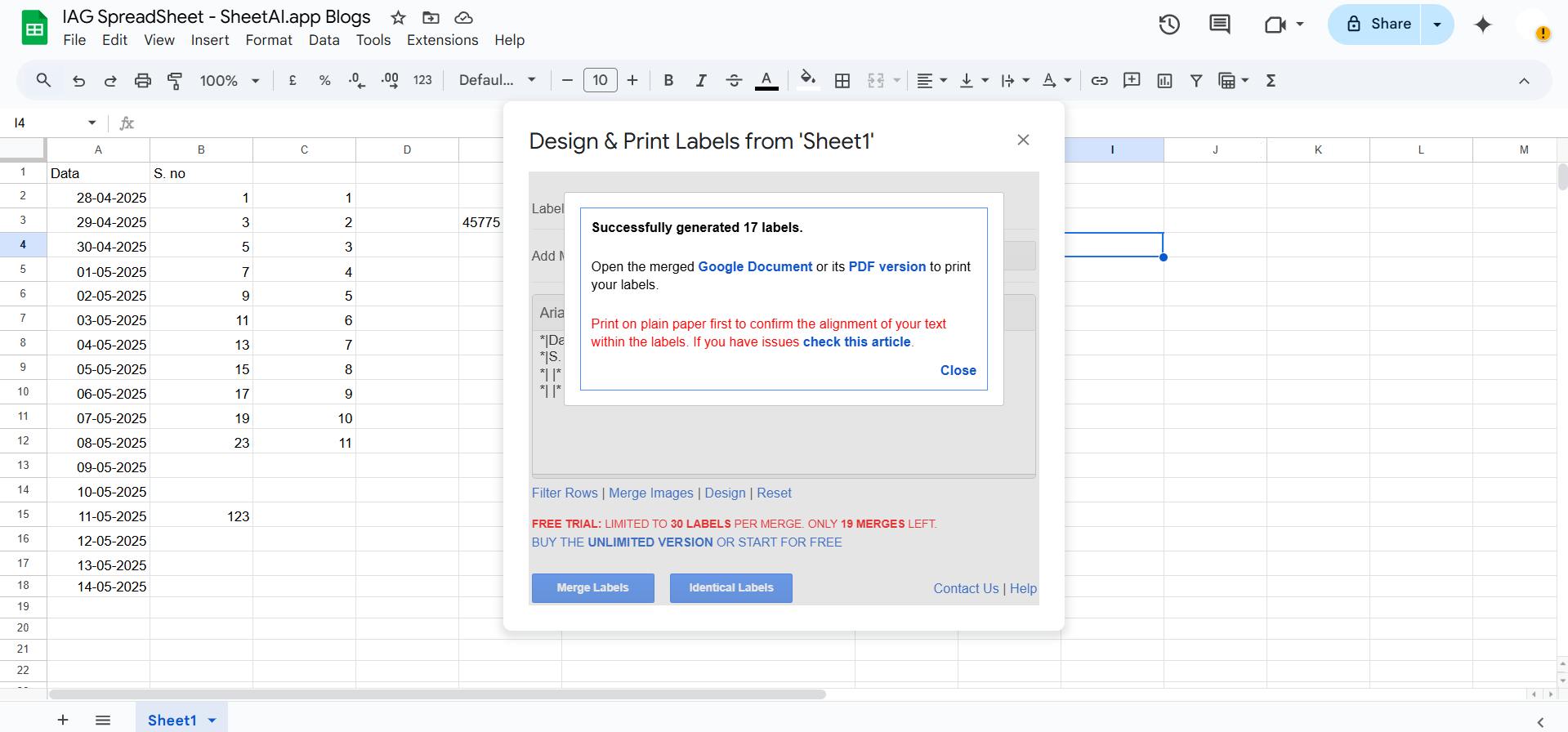Open the Edit menu
This screenshot has height=732, width=1568.
(x=114, y=40)
